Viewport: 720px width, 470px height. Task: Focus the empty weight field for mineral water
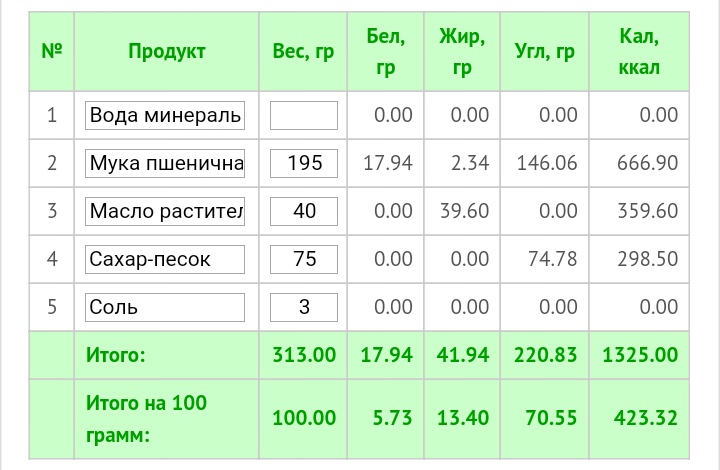point(304,115)
